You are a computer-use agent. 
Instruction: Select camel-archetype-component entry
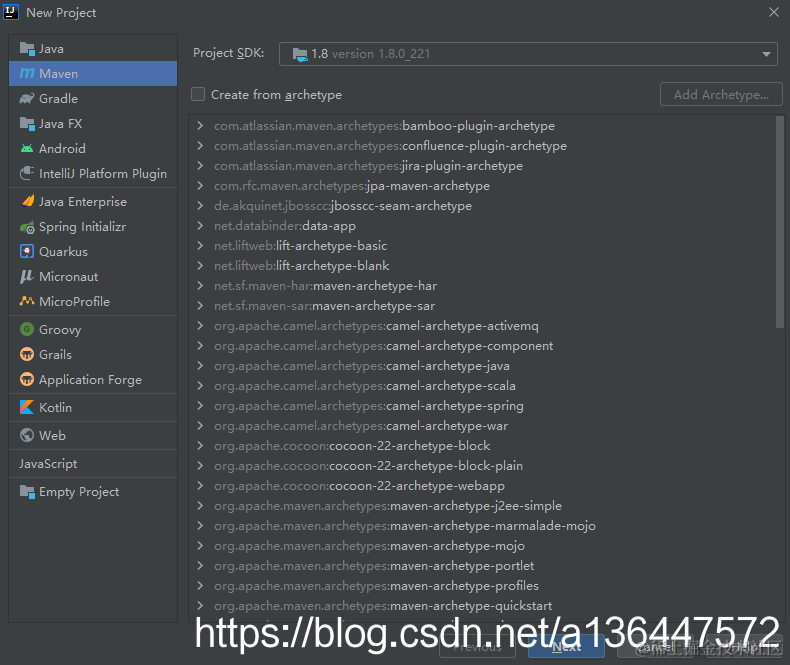[383, 346]
